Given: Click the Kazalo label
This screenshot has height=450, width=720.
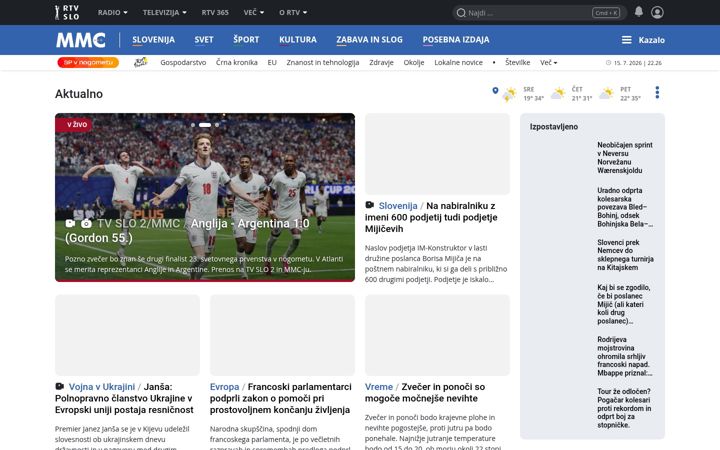Looking at the screenshot, I should point(652,40).
